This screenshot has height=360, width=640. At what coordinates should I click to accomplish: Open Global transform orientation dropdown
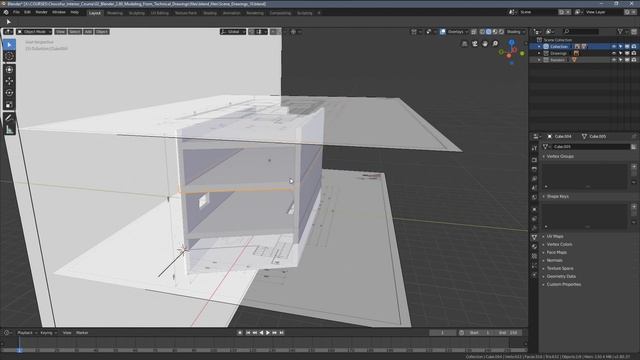[x=233, y=32]
